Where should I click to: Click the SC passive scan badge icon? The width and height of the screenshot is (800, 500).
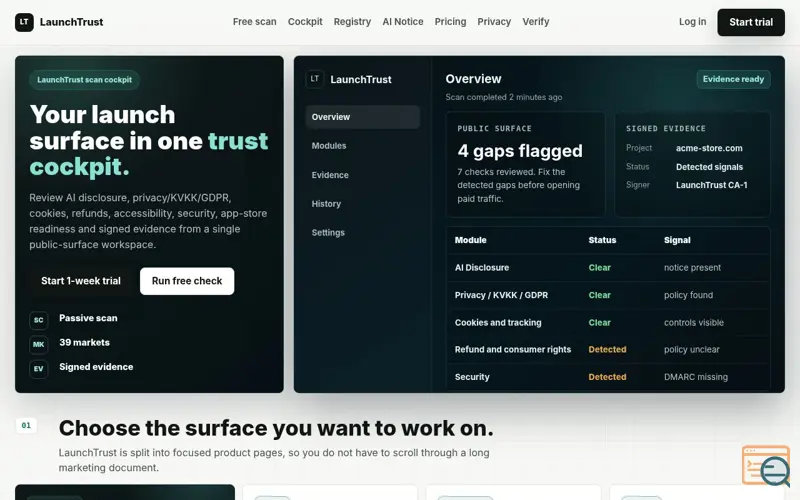coord(38,320)
